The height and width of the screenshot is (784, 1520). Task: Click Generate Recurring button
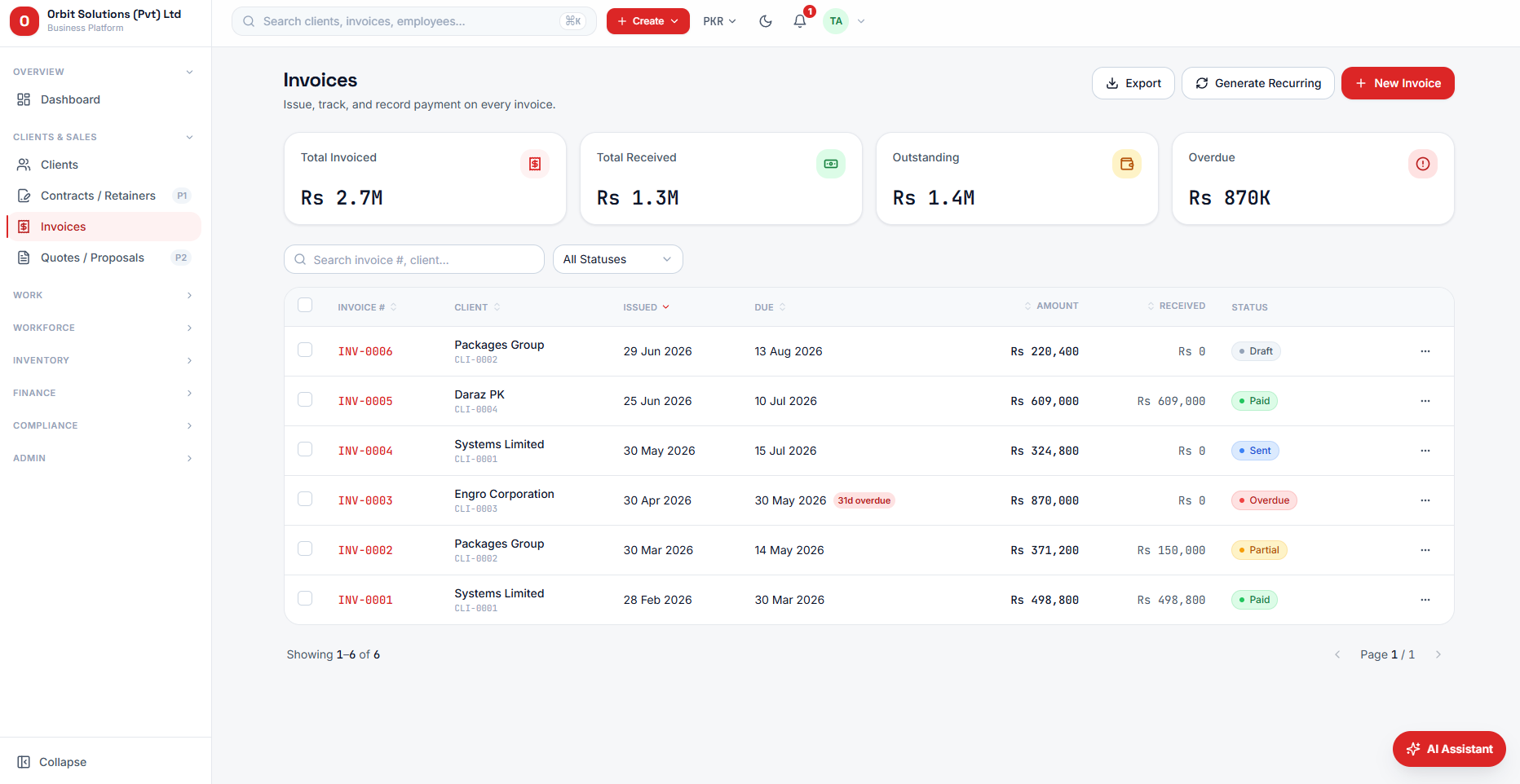point(1257,83)
